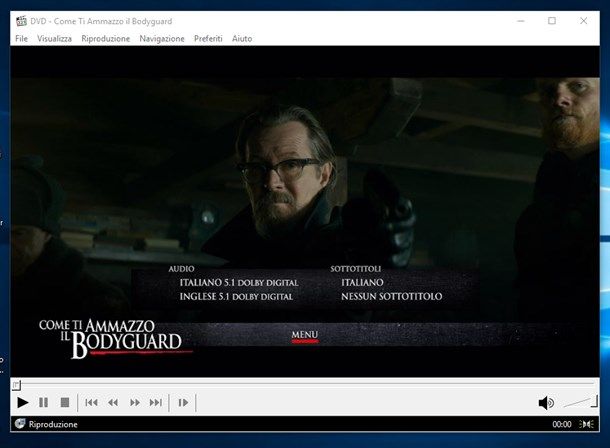
Task: Pause the DVD playback
Action: [44, 402]
